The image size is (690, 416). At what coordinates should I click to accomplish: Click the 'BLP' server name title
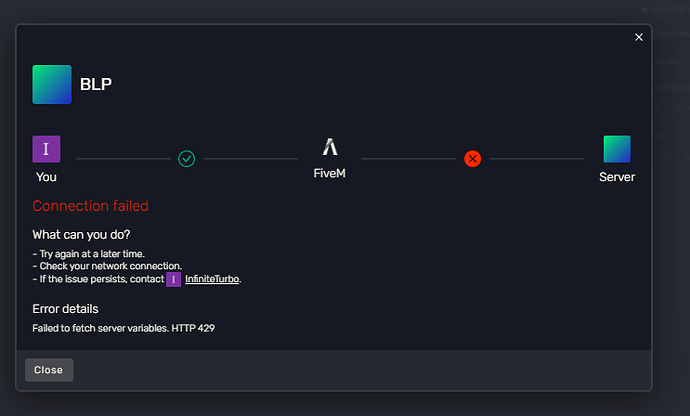[95, 84]
